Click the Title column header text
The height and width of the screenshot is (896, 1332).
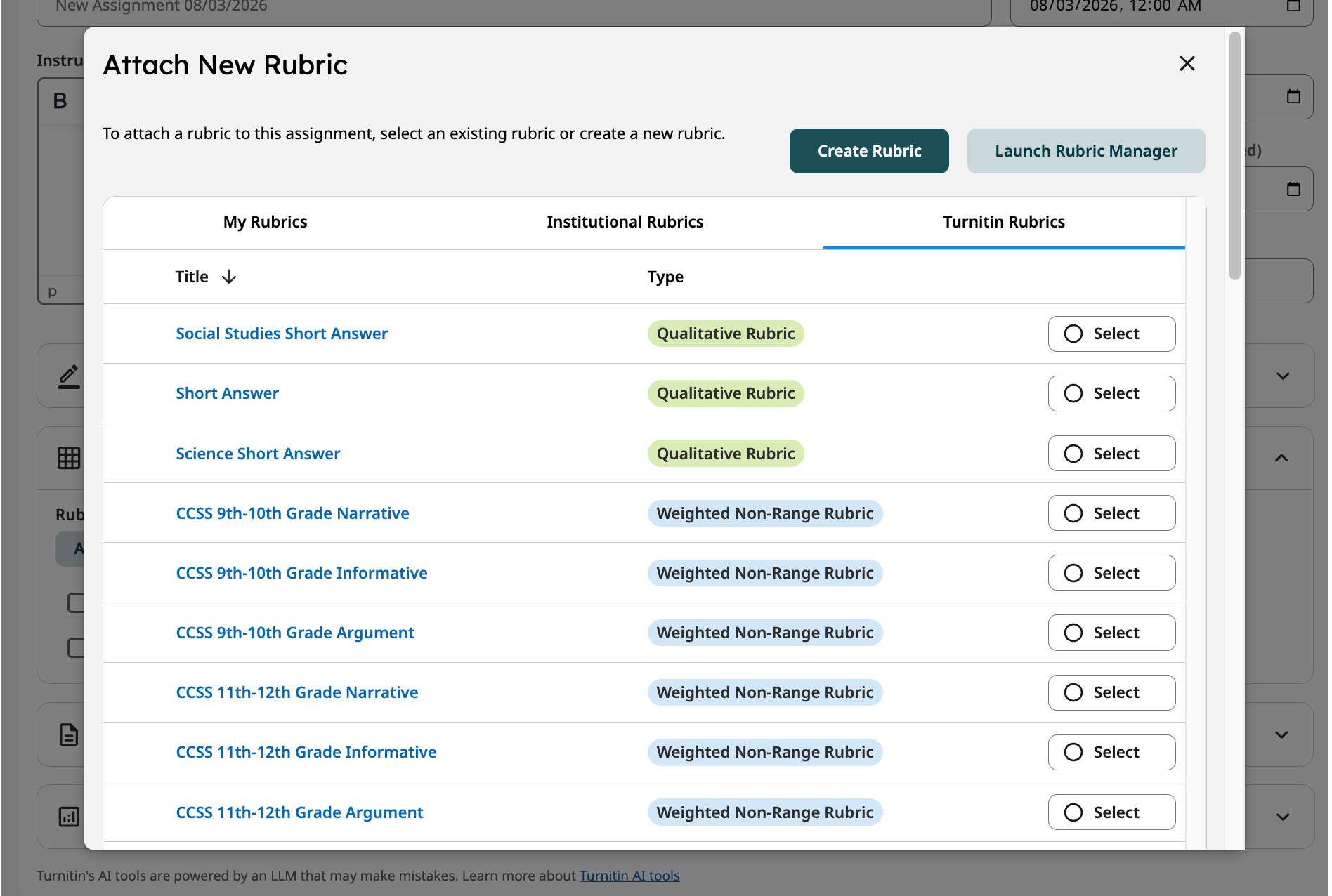[192, 277]
